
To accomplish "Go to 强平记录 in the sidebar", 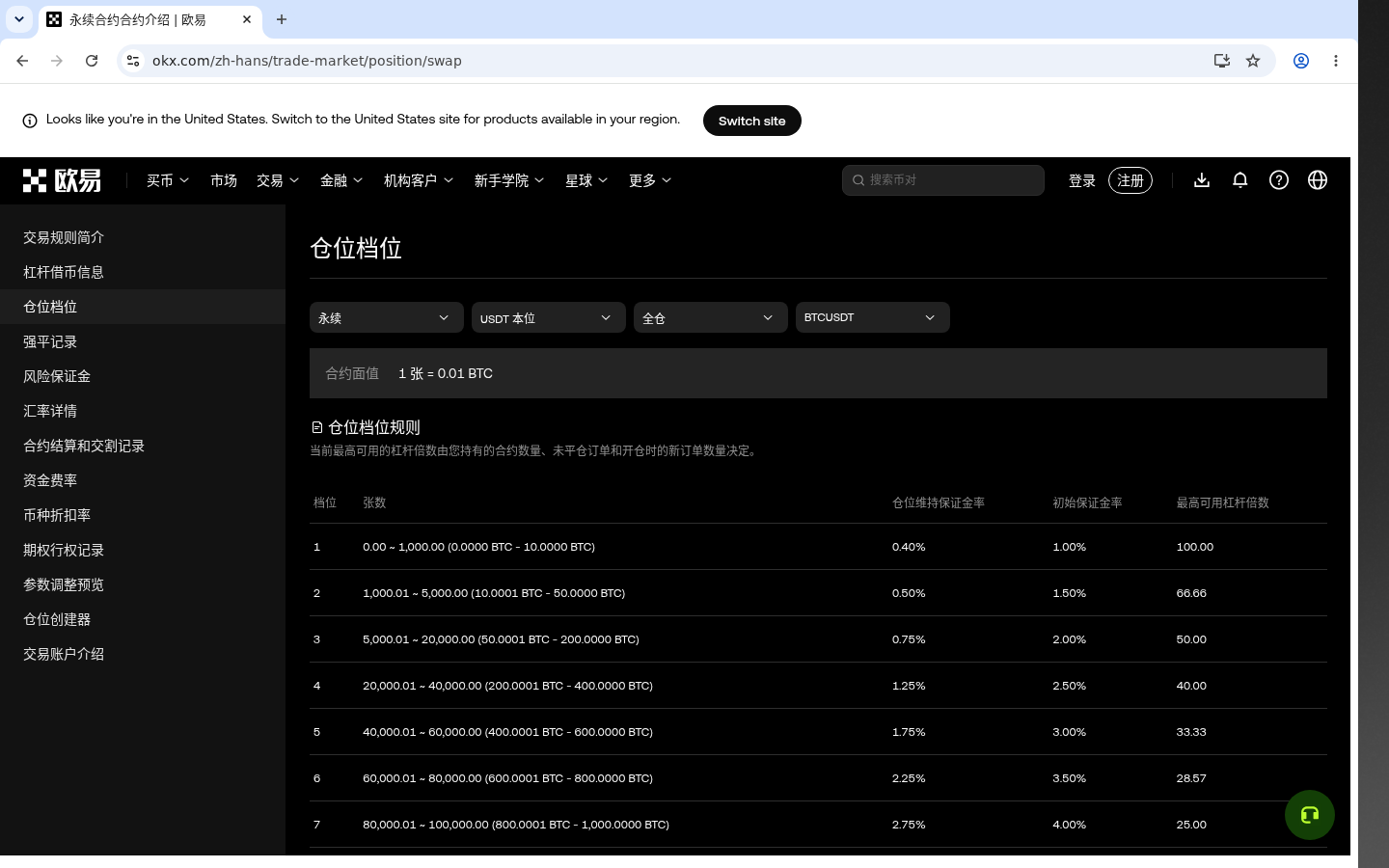I will click(50, 341).
